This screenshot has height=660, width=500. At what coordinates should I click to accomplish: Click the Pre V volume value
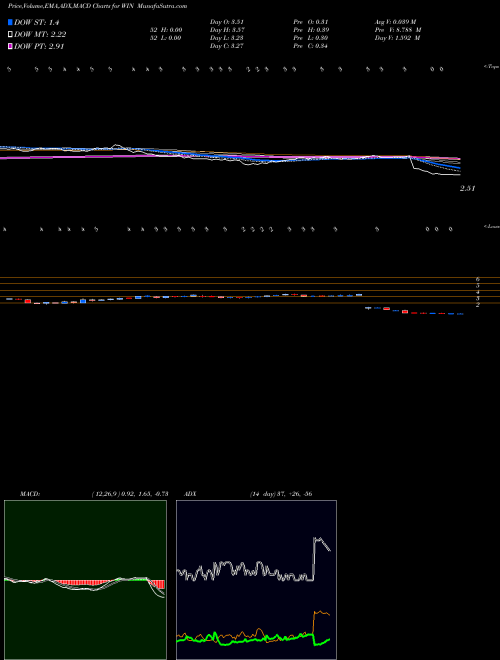click(398, 30)
